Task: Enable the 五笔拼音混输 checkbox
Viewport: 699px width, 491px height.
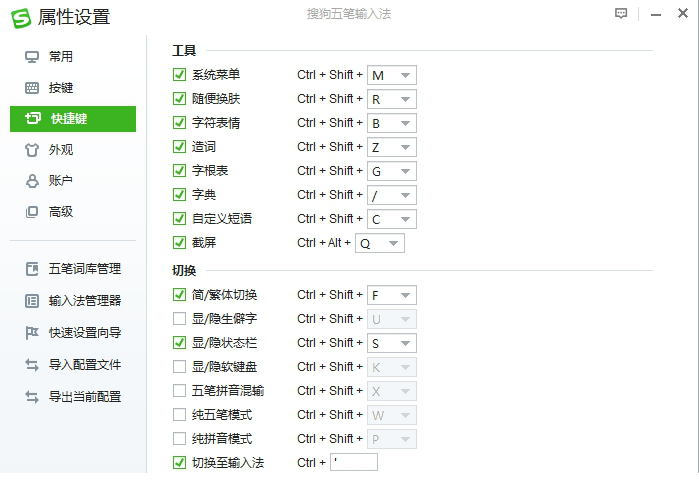Action: point(179,391)
